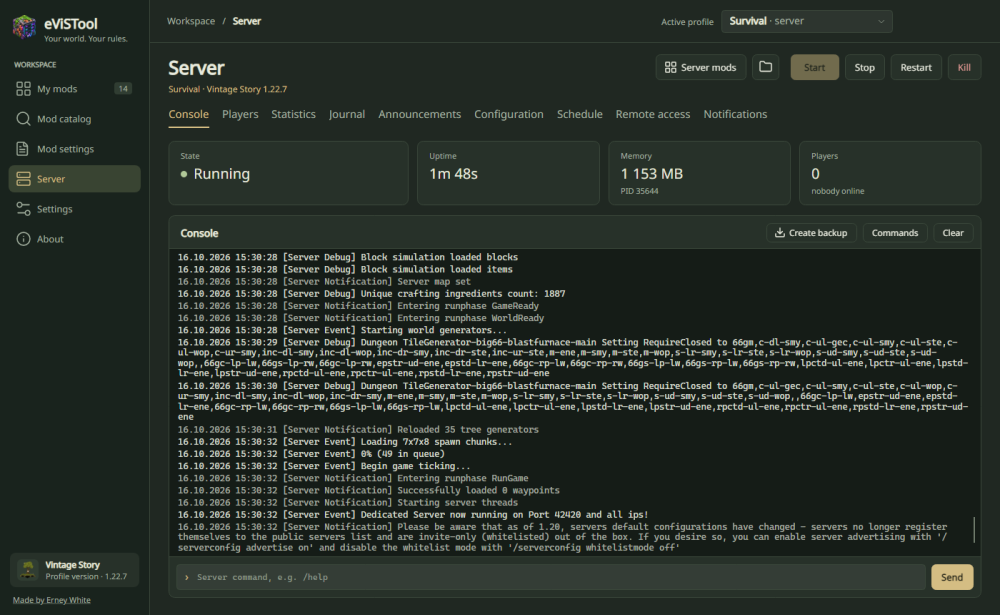Switch to the Players tab
The height and width of the screenshot is (615, 1000).
(240, 114)
